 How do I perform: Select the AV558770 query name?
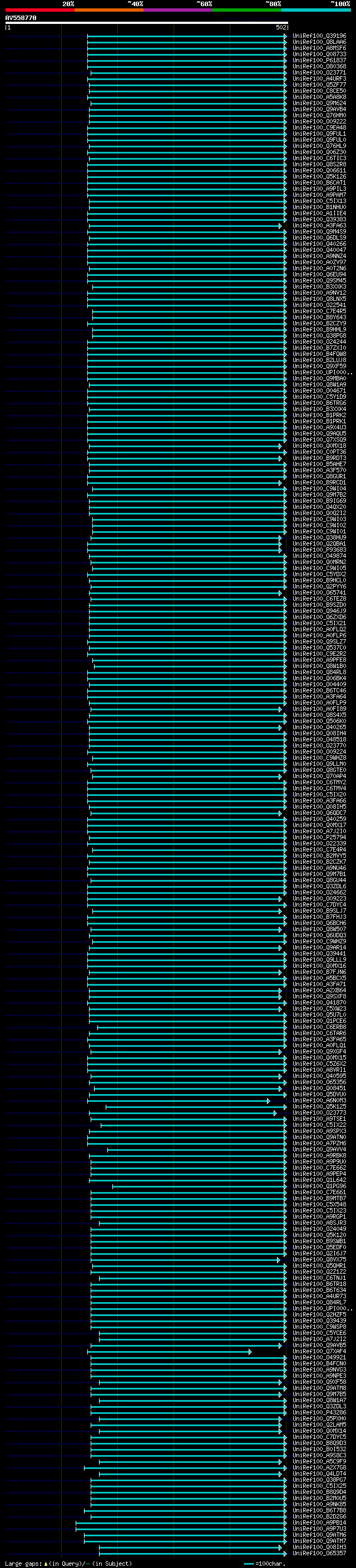click(x=21, y=18)
